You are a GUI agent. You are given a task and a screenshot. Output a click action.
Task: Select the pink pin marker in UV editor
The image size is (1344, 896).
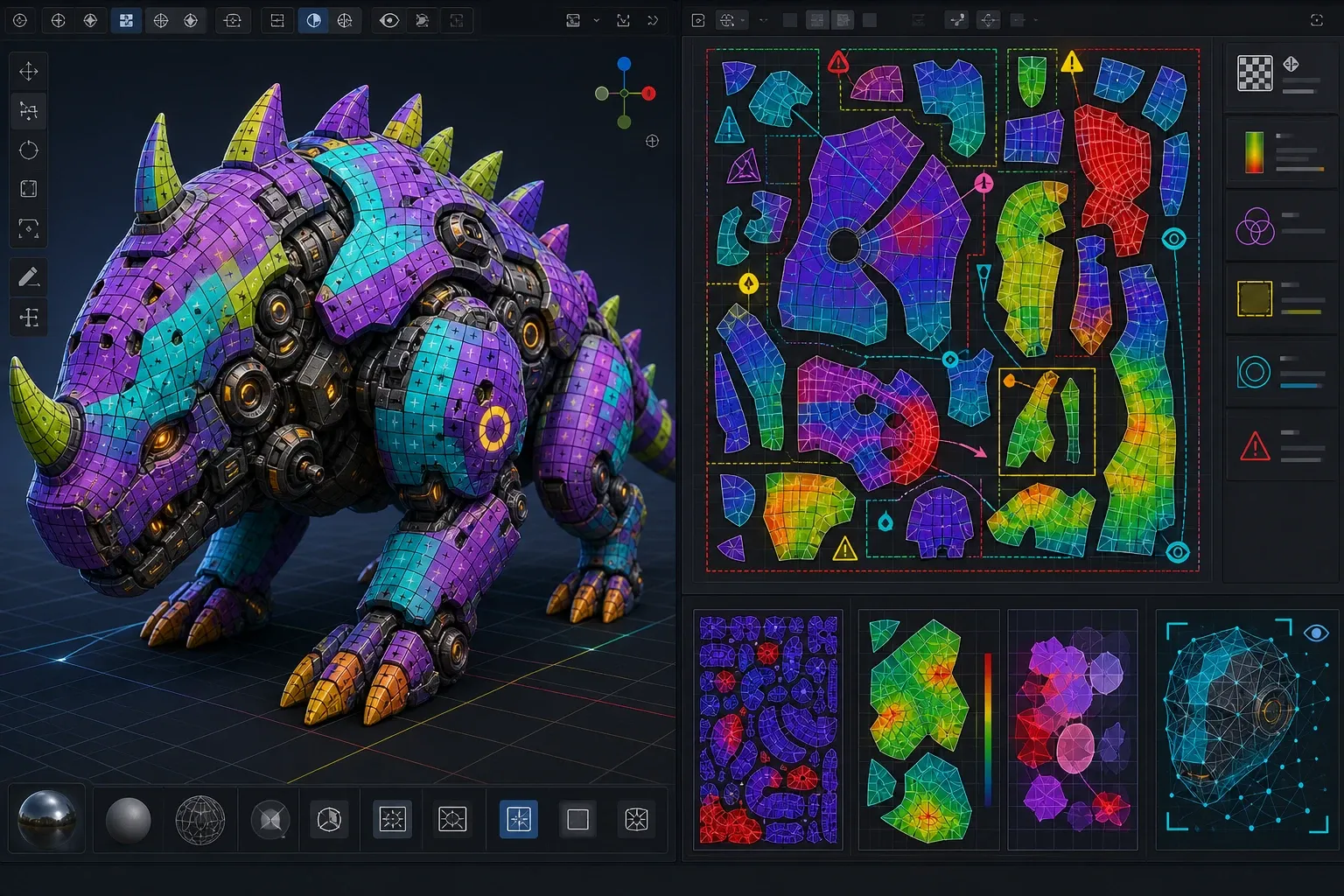[x=983, y=183]
